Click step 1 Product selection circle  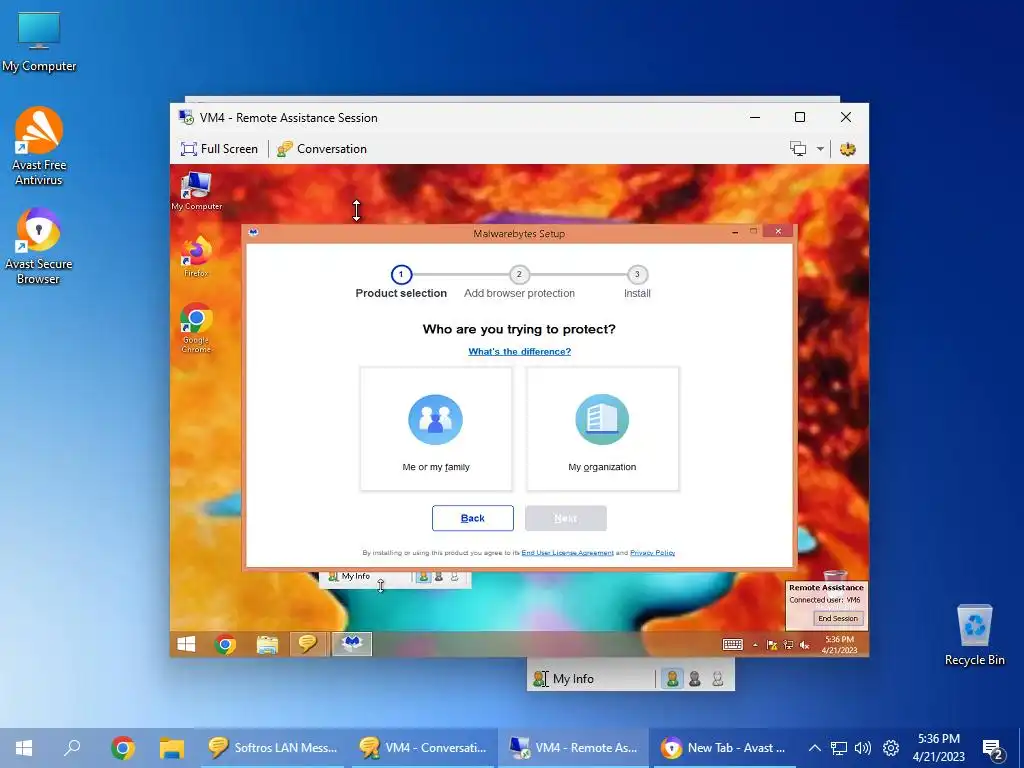[401, 274]
